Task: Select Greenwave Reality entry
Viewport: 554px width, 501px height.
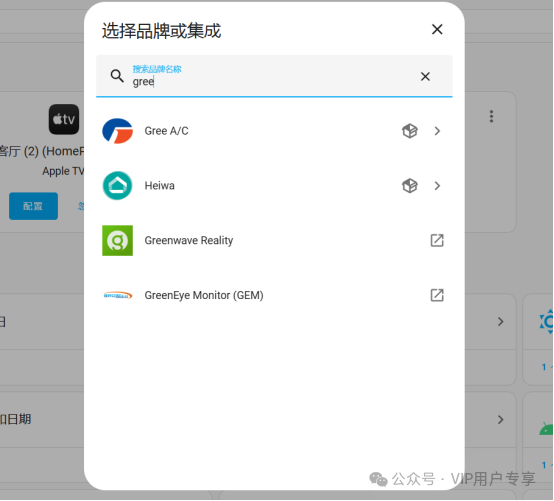Action: point(274,241)
